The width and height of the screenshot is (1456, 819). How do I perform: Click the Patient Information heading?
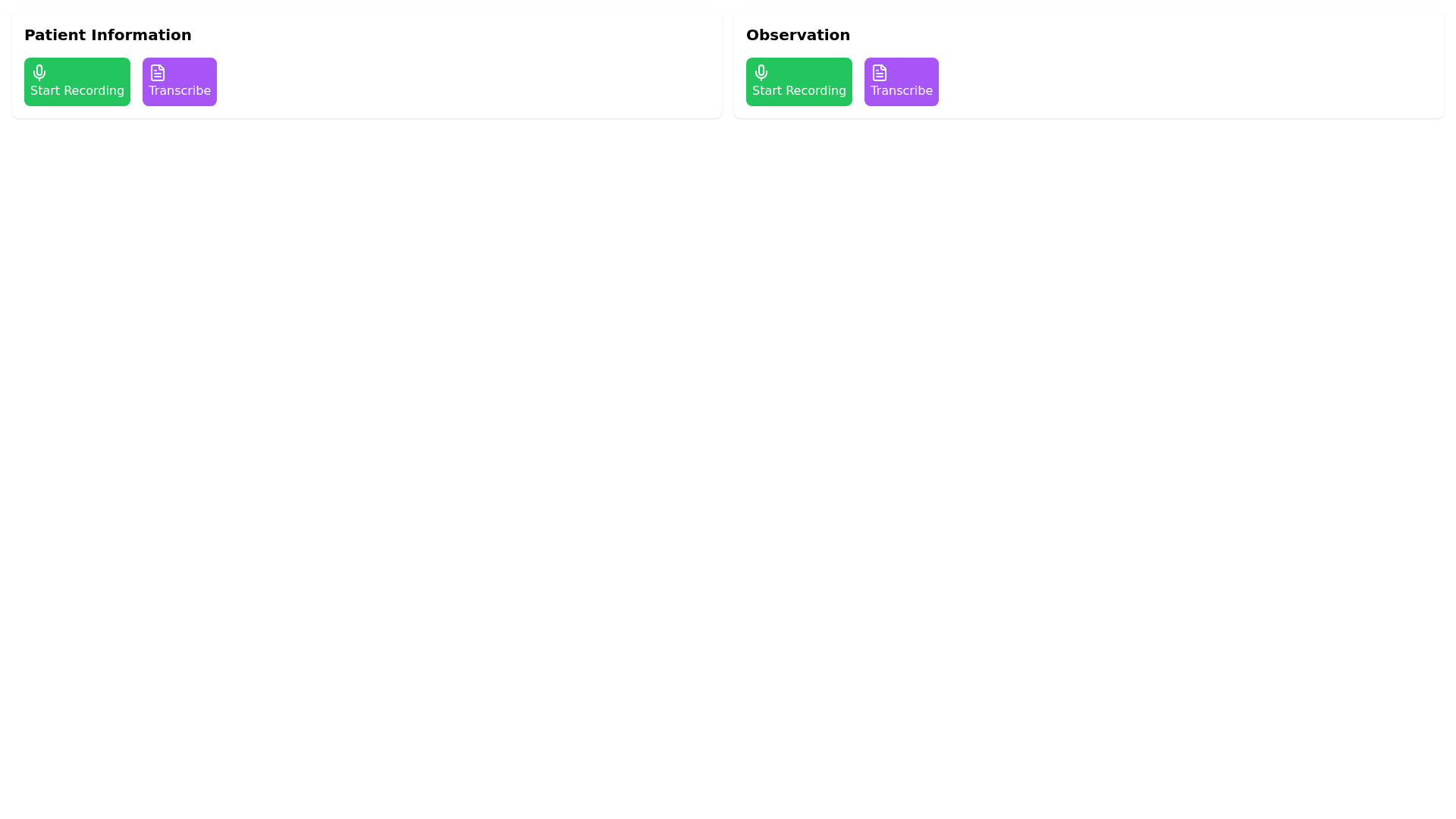[x=108, y=35]
